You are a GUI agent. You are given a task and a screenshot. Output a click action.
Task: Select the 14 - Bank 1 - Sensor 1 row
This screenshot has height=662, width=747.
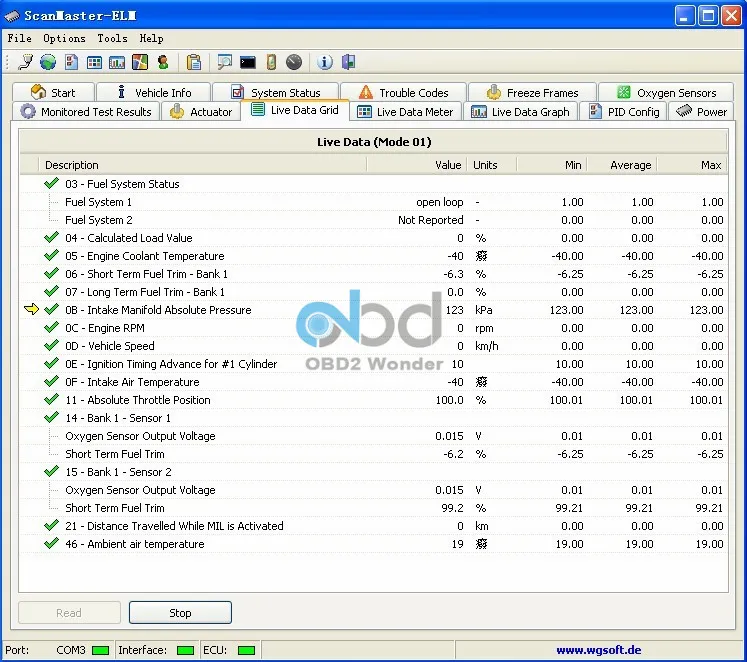coord(374,418)
